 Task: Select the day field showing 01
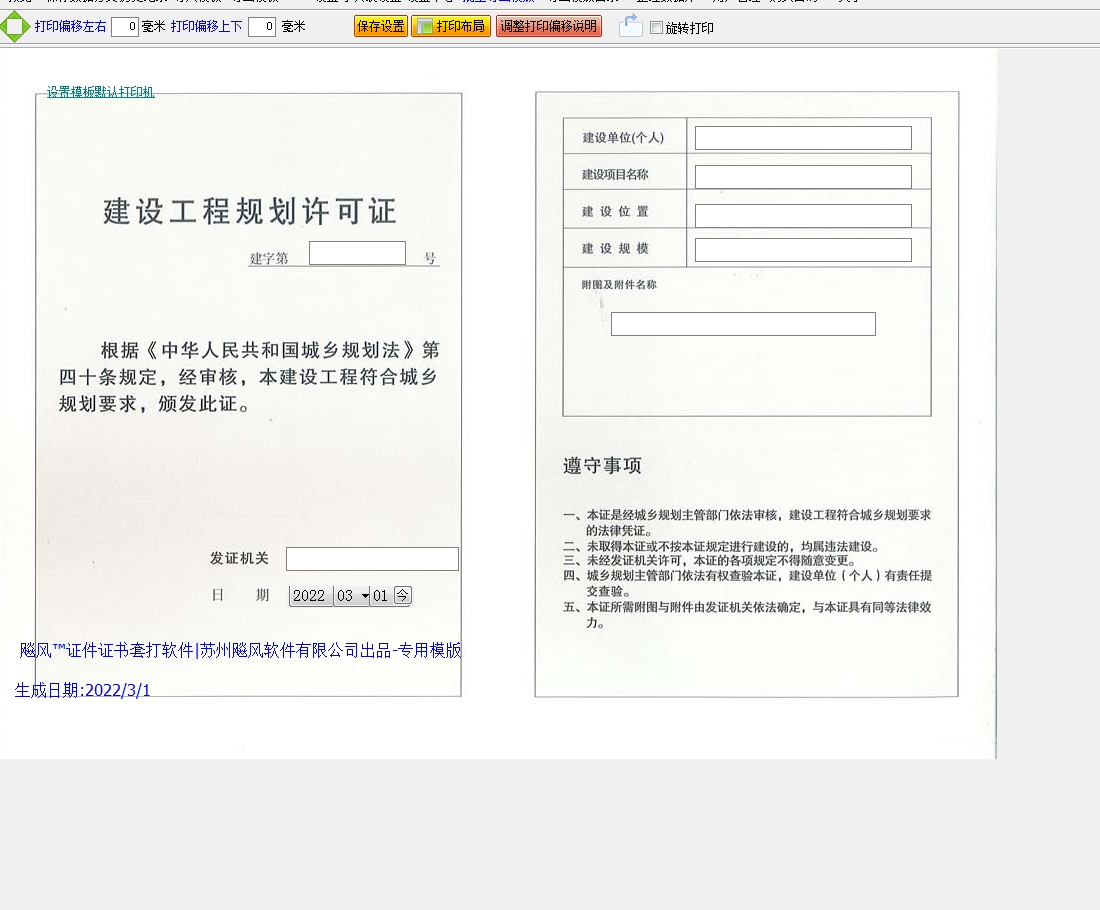[x=381, y=596]
